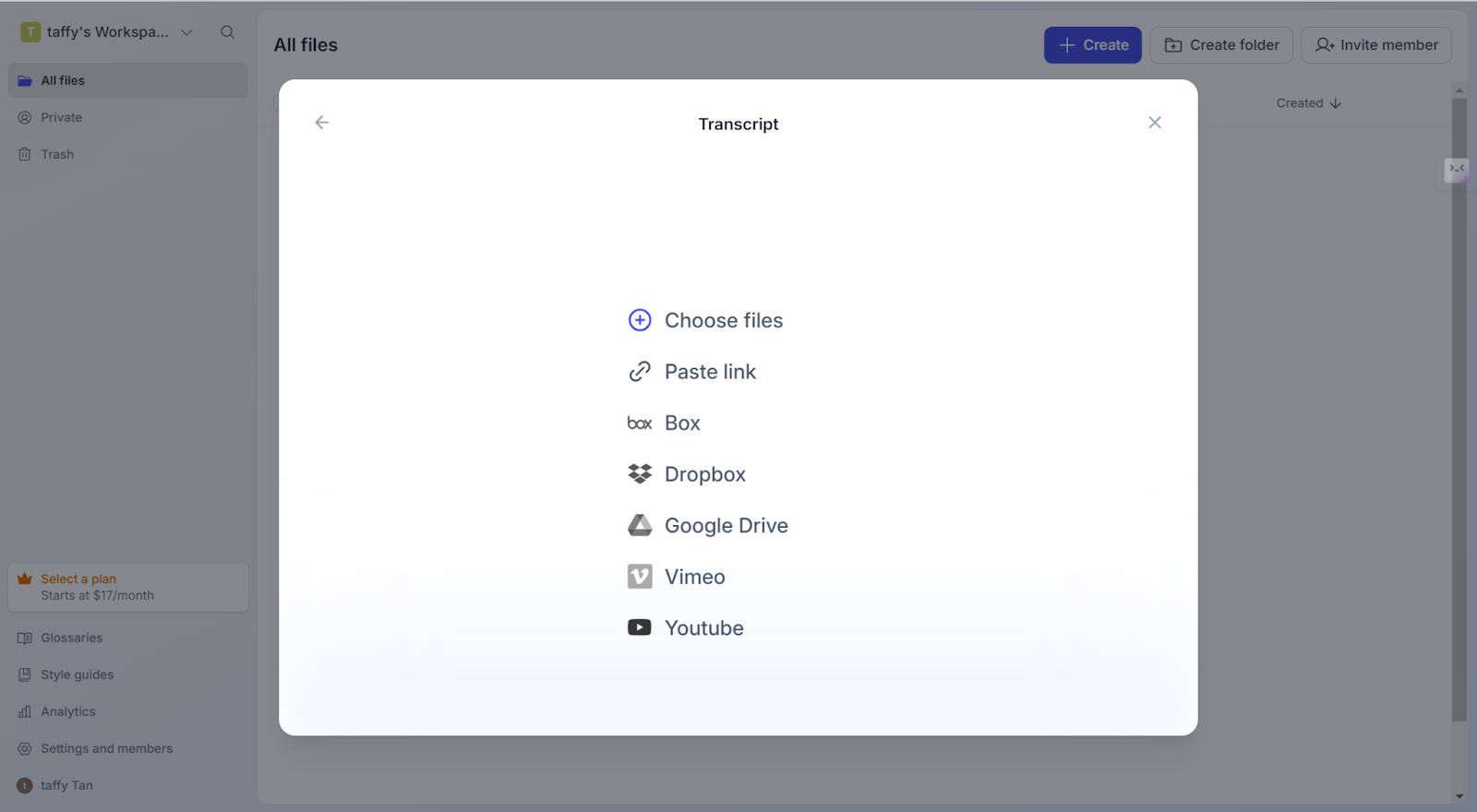
Task: Click the collapse widget icon at right edge
Action: [1457, 169]
